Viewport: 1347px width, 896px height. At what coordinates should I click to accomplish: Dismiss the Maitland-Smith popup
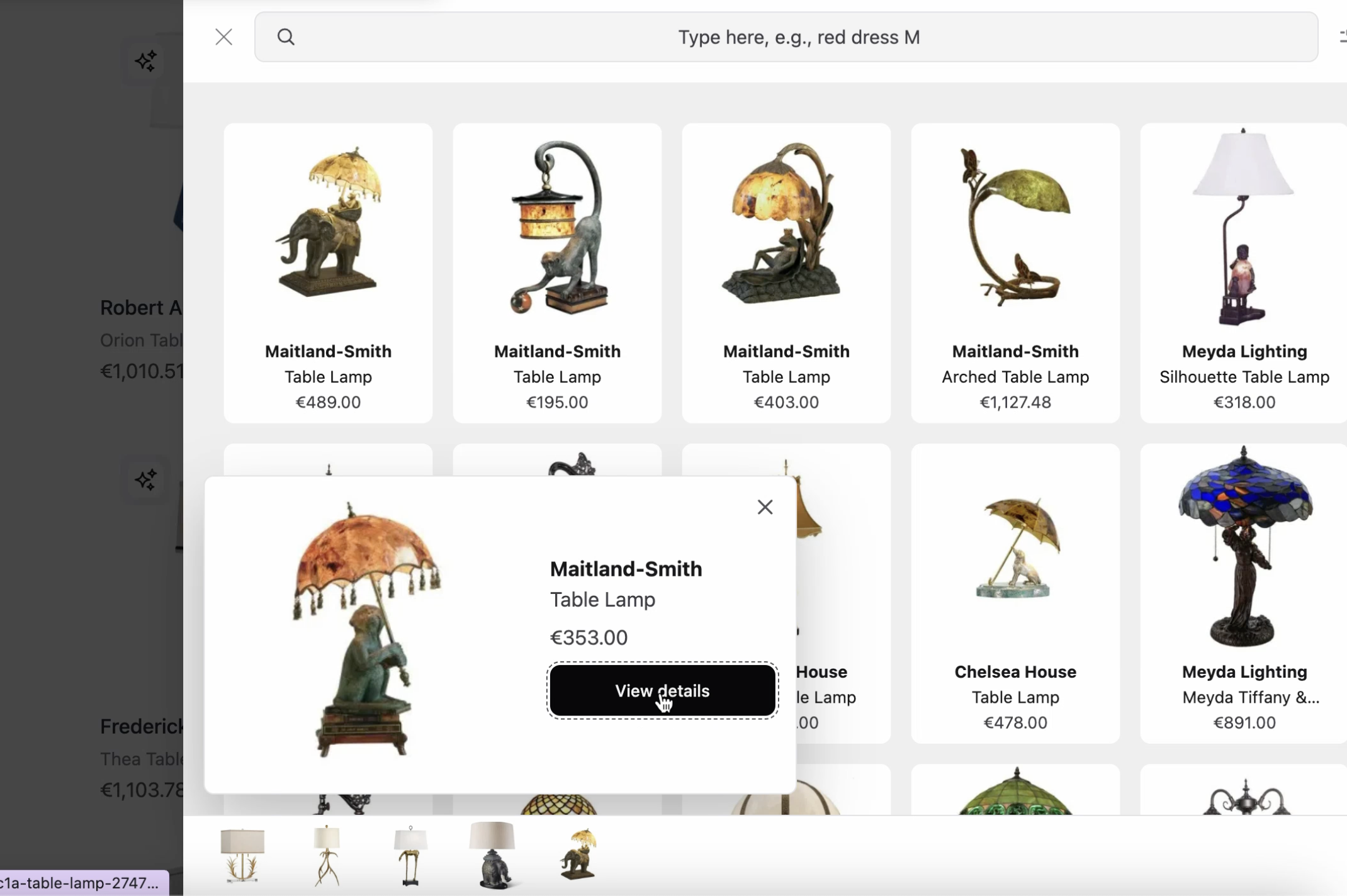tap(765, 507)
